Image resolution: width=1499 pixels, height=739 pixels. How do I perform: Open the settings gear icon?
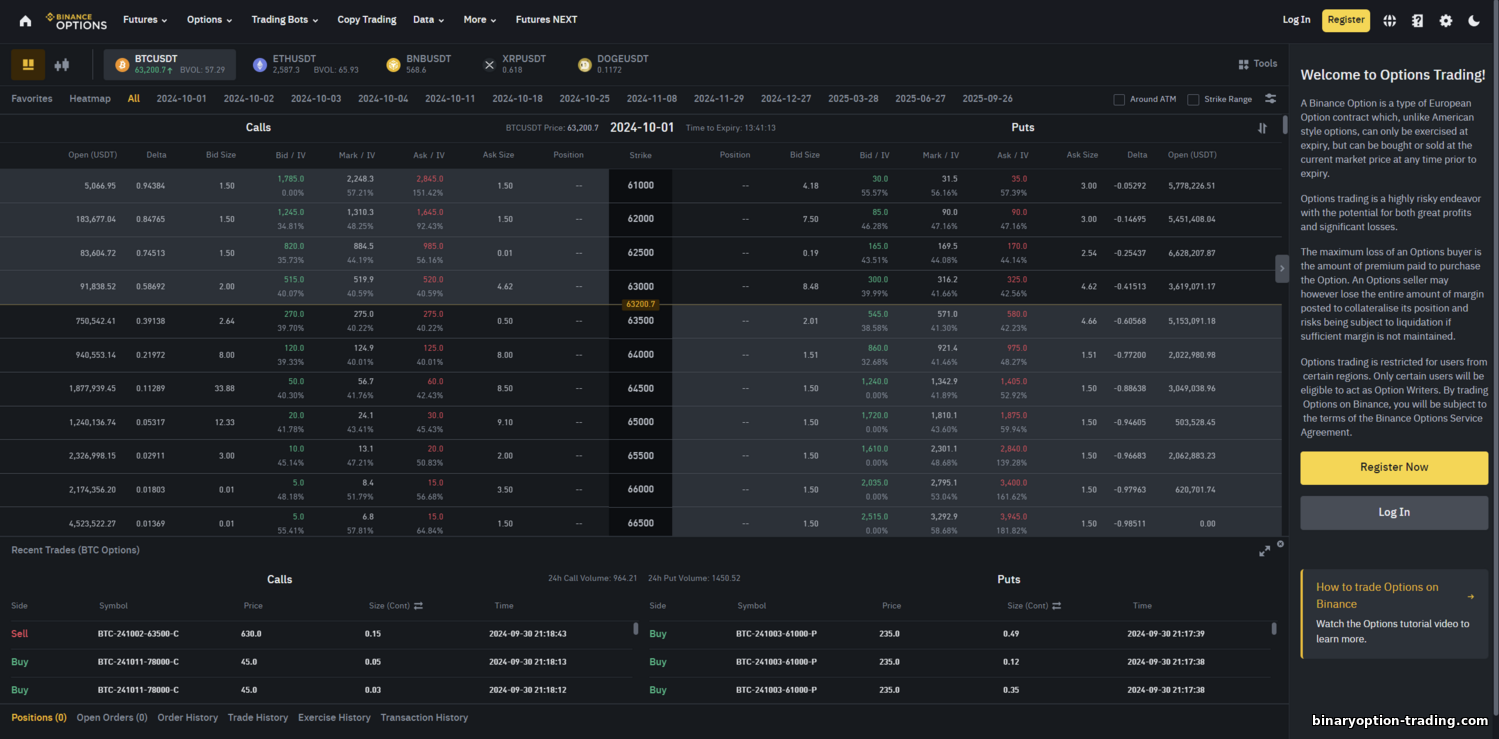pyautogui.click(x=1445, y=20)
